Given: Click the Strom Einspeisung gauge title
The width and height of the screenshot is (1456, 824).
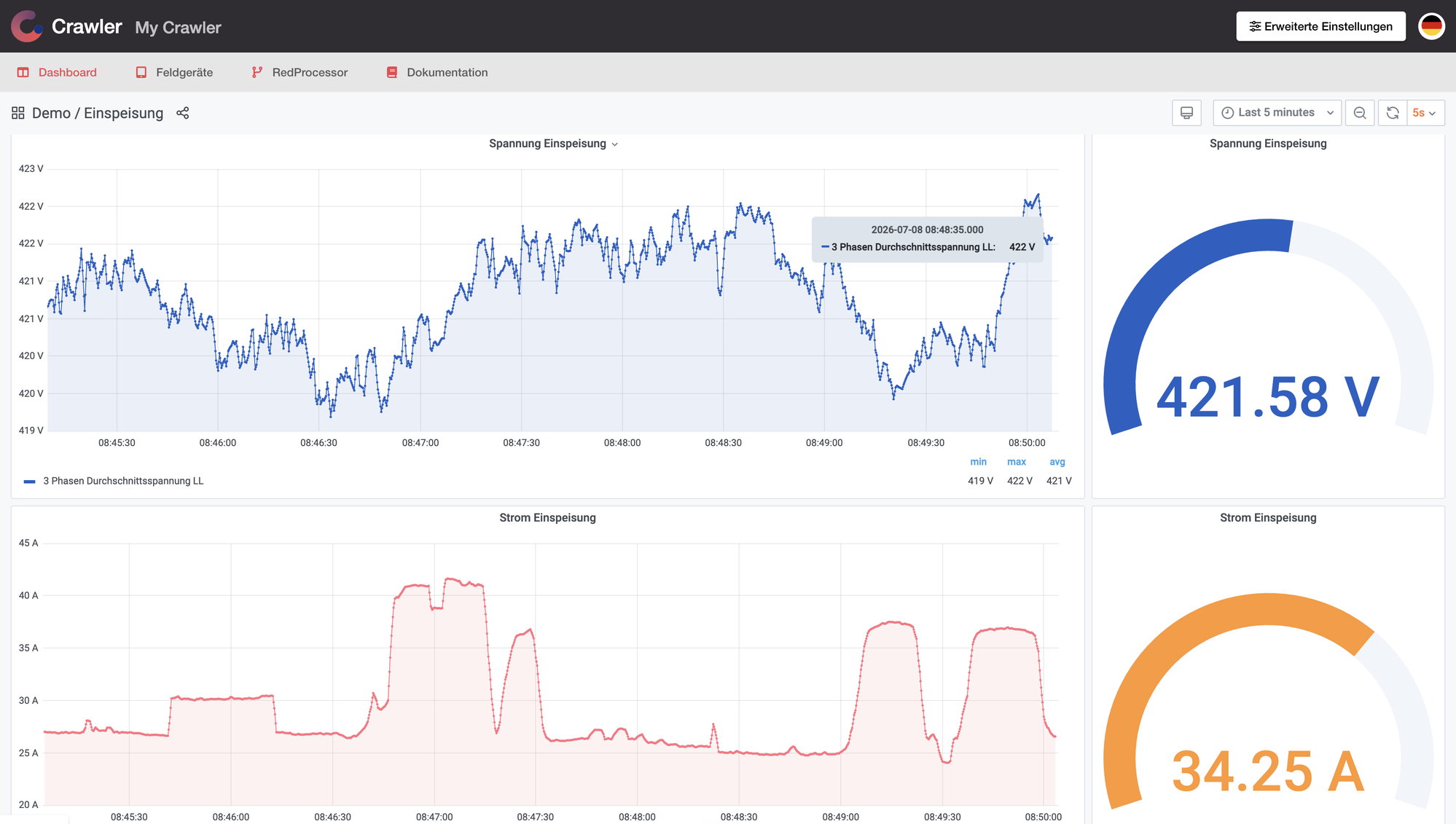Looking at the screenshot, I should tap(1268, 518).
